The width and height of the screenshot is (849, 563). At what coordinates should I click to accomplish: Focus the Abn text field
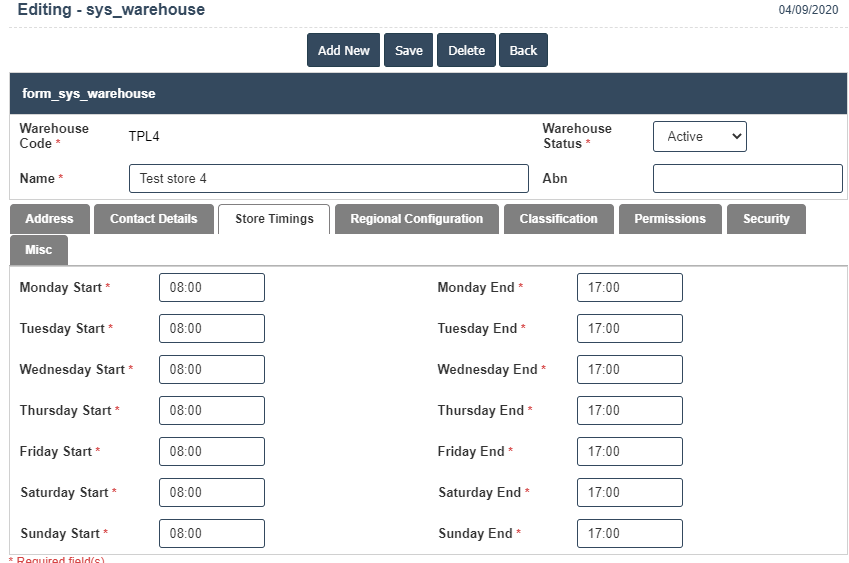tap(747, 179)
